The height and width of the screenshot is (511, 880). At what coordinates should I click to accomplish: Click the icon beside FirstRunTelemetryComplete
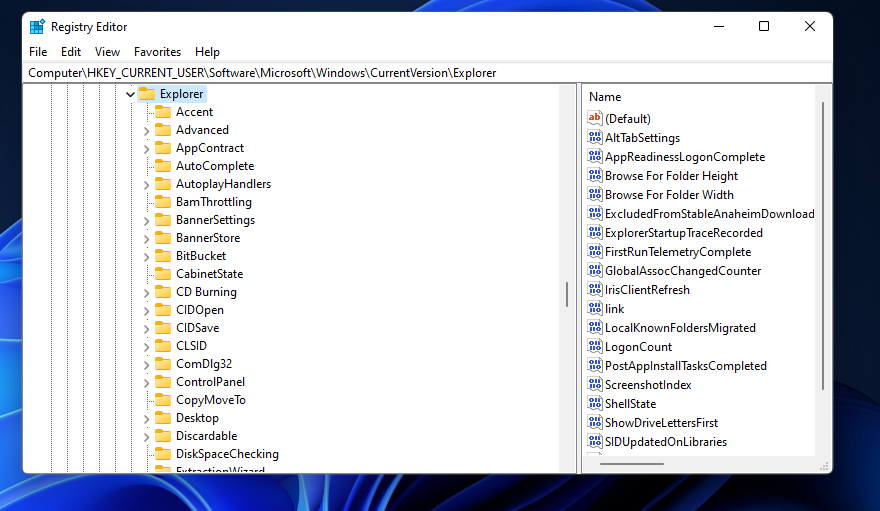595,251
